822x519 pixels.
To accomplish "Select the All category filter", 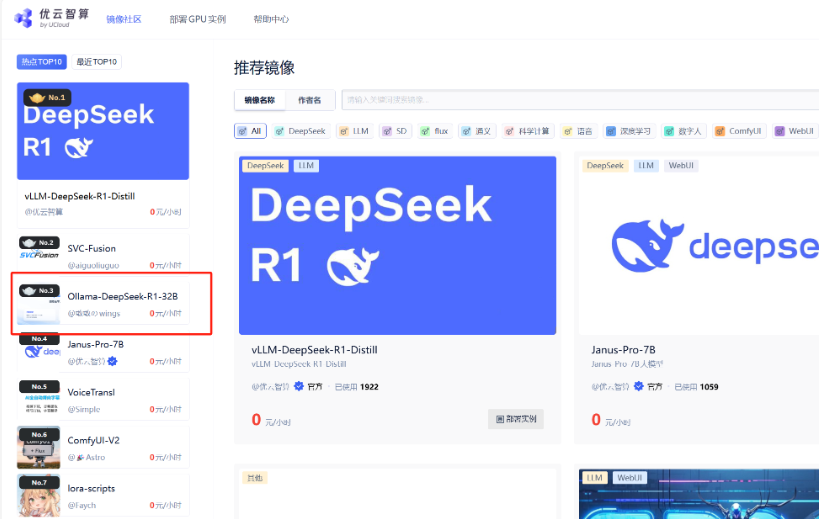I will click(250, 131).
